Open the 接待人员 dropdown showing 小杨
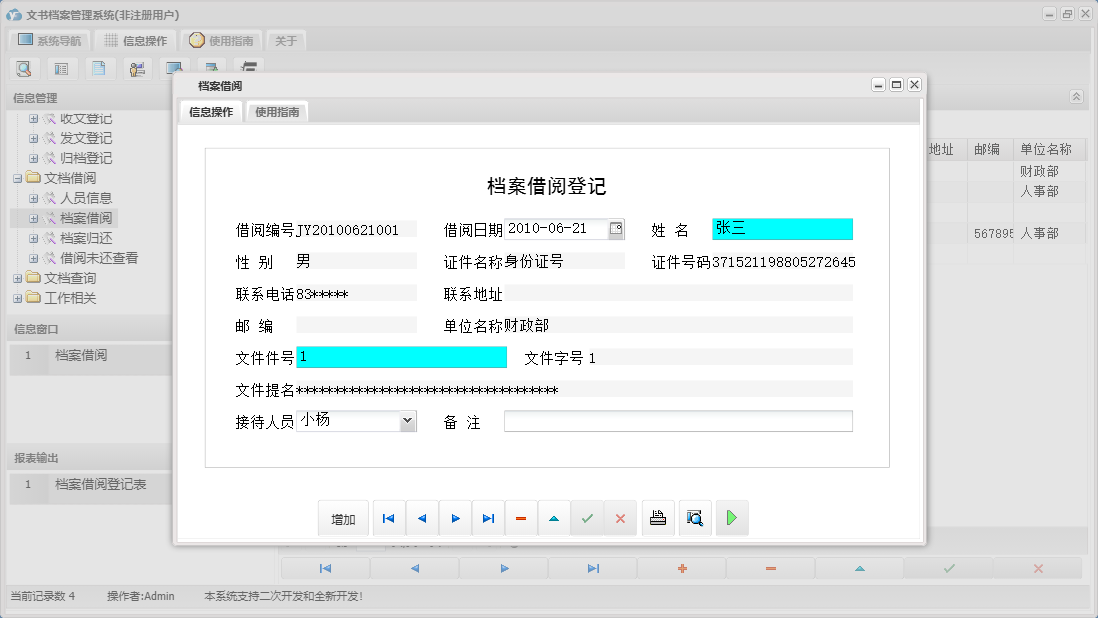Image resolution: width=1098 pixels, height=618 pixels. 409,420
